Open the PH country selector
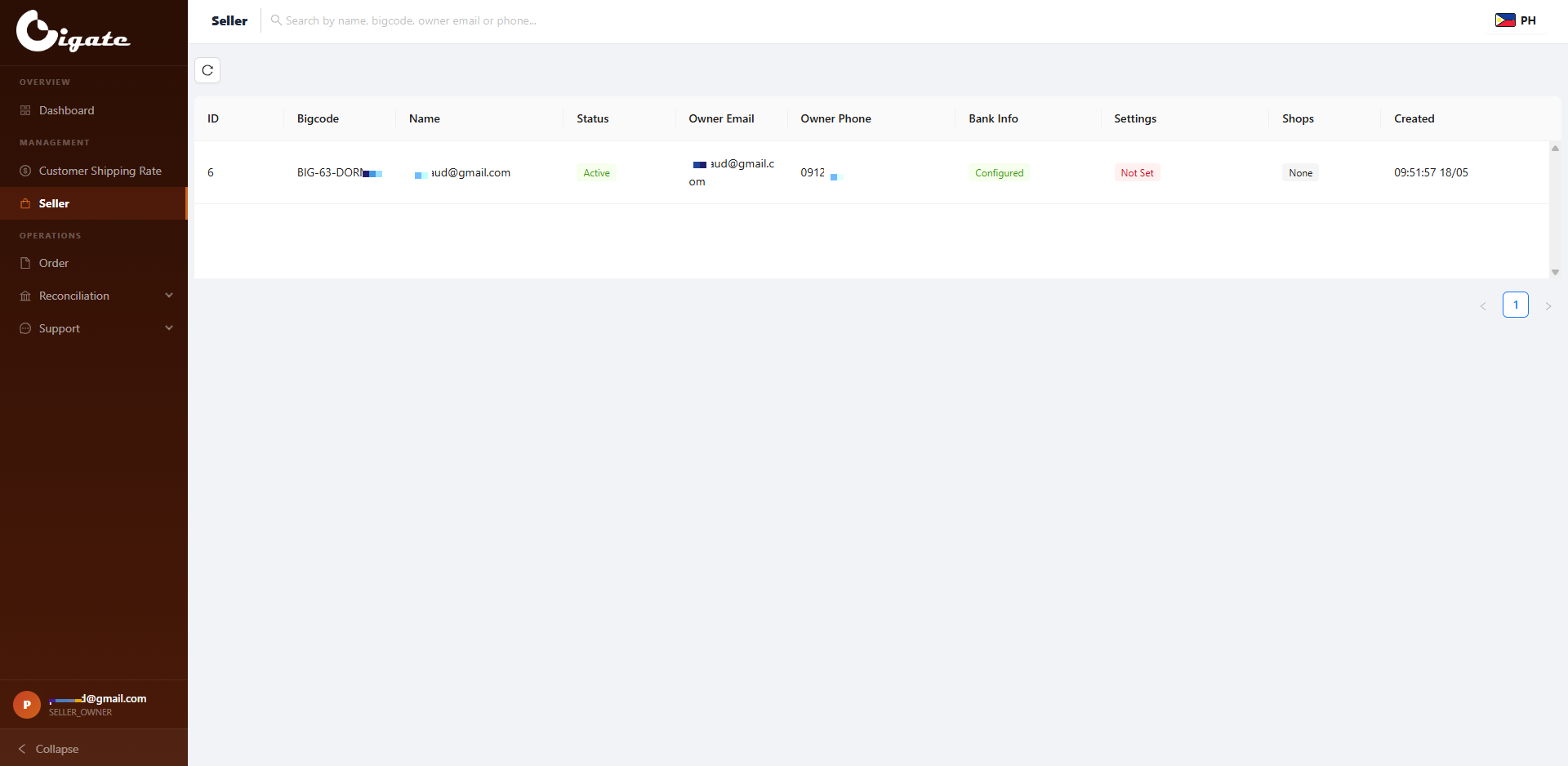This screenshot has width=1568, height=766. click(1516, 20)
